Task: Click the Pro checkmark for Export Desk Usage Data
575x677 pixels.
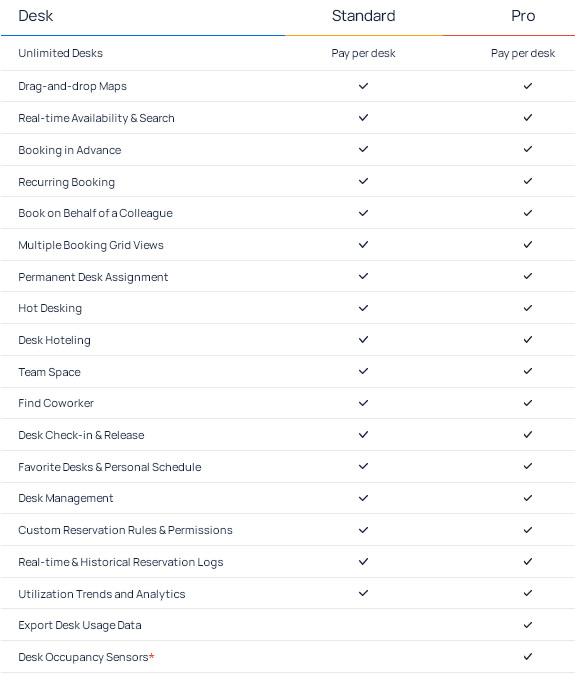Action: coord(528,625)
